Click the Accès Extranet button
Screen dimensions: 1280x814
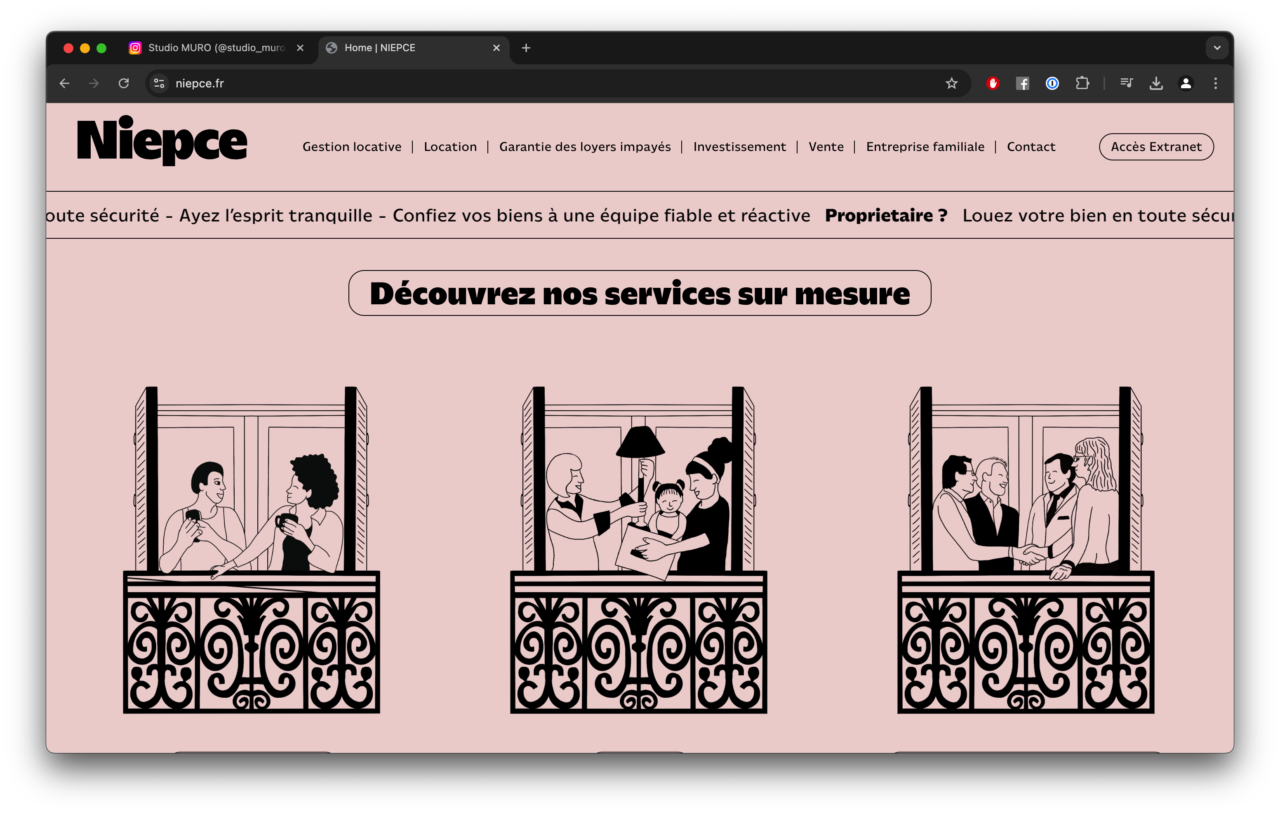pos(1156,147)
